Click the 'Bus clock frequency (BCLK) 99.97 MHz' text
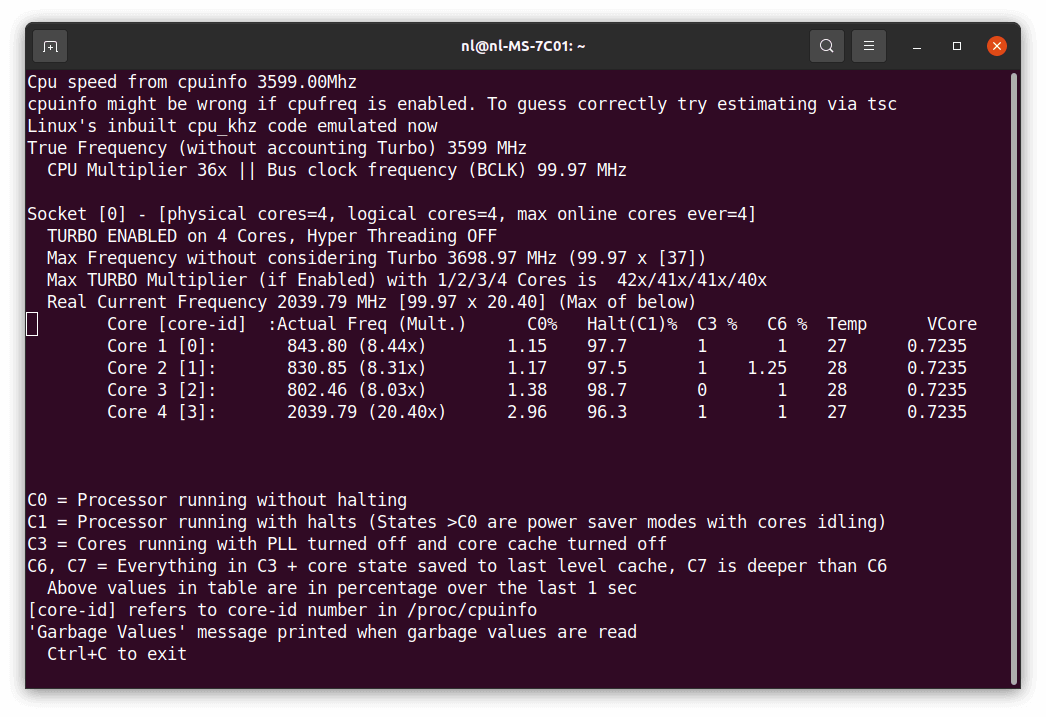This screenshot has height=717, width=1046. pyautogui.click(x=447, y=170)
